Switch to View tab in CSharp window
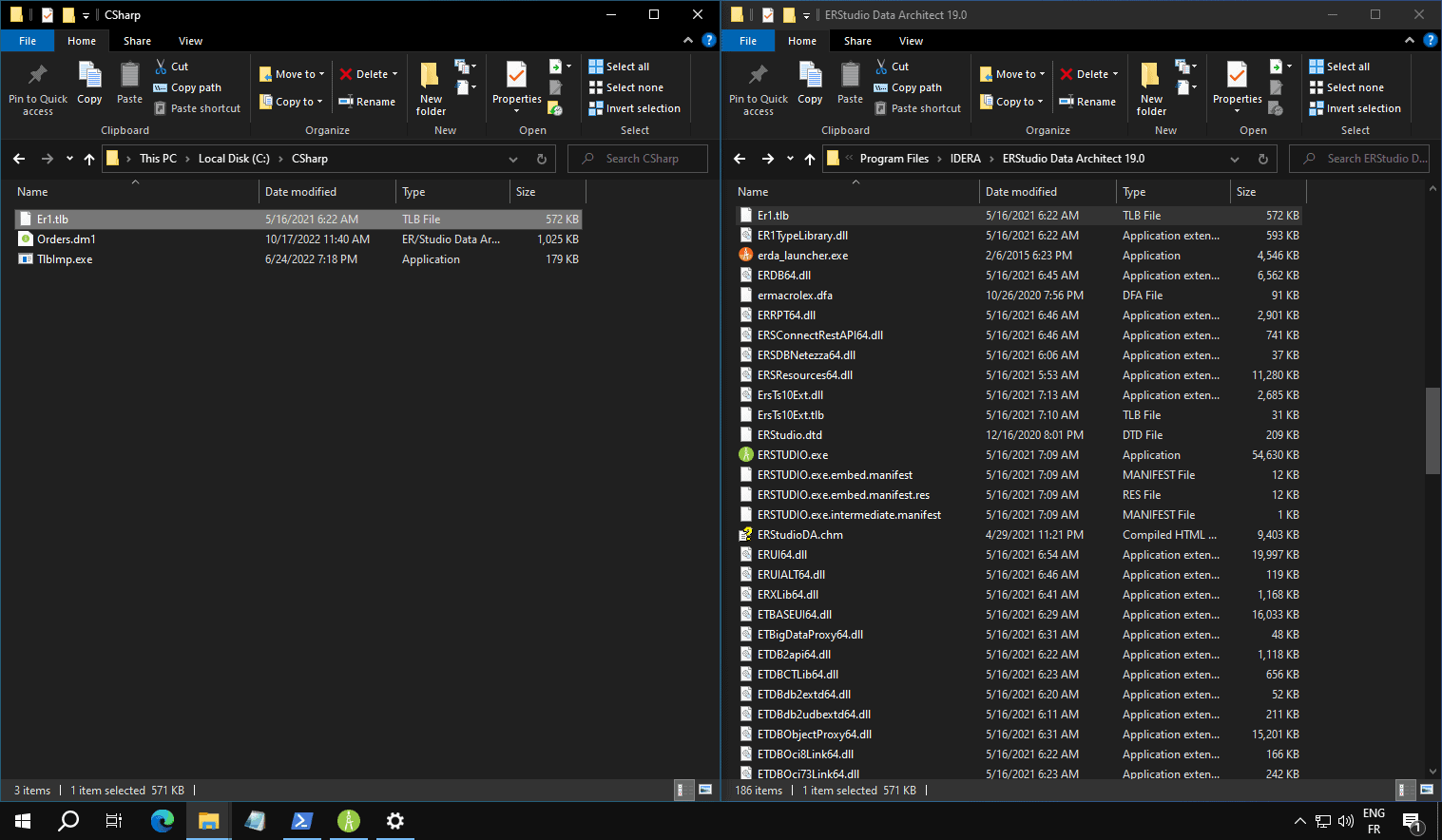1442x840 pixels. (190, 41)
